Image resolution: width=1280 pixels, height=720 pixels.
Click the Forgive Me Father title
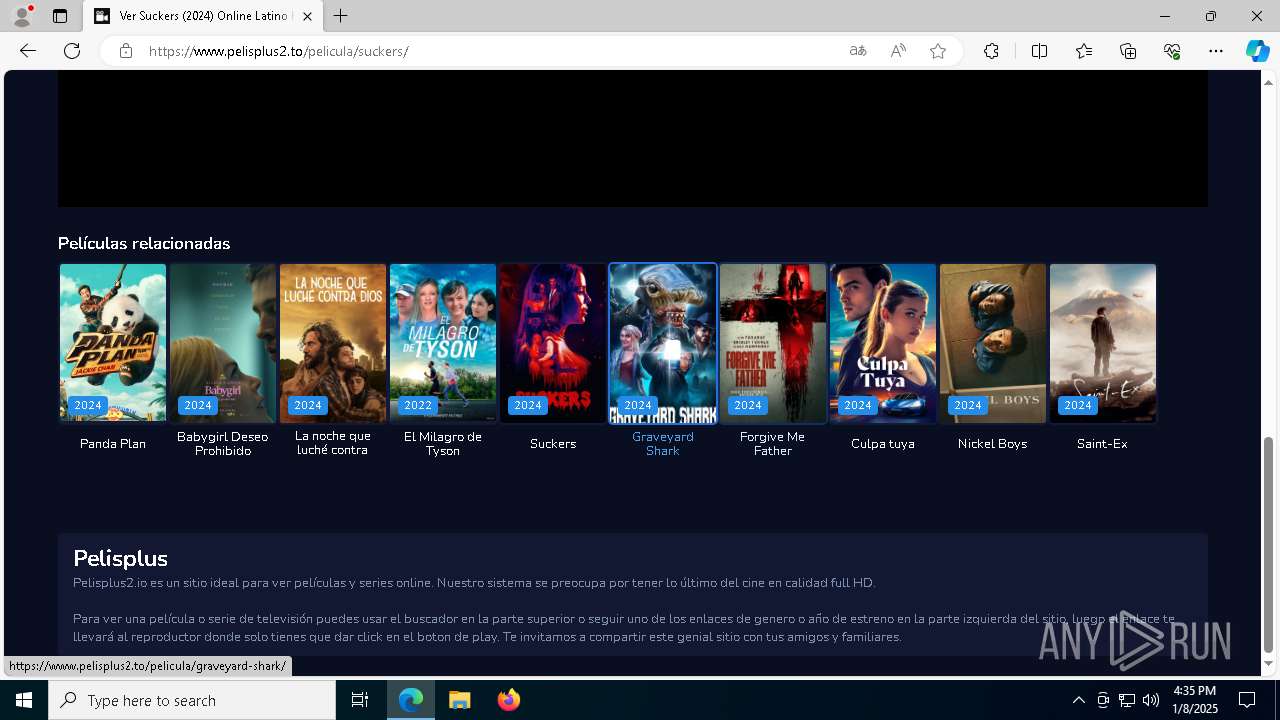[773, 443]
